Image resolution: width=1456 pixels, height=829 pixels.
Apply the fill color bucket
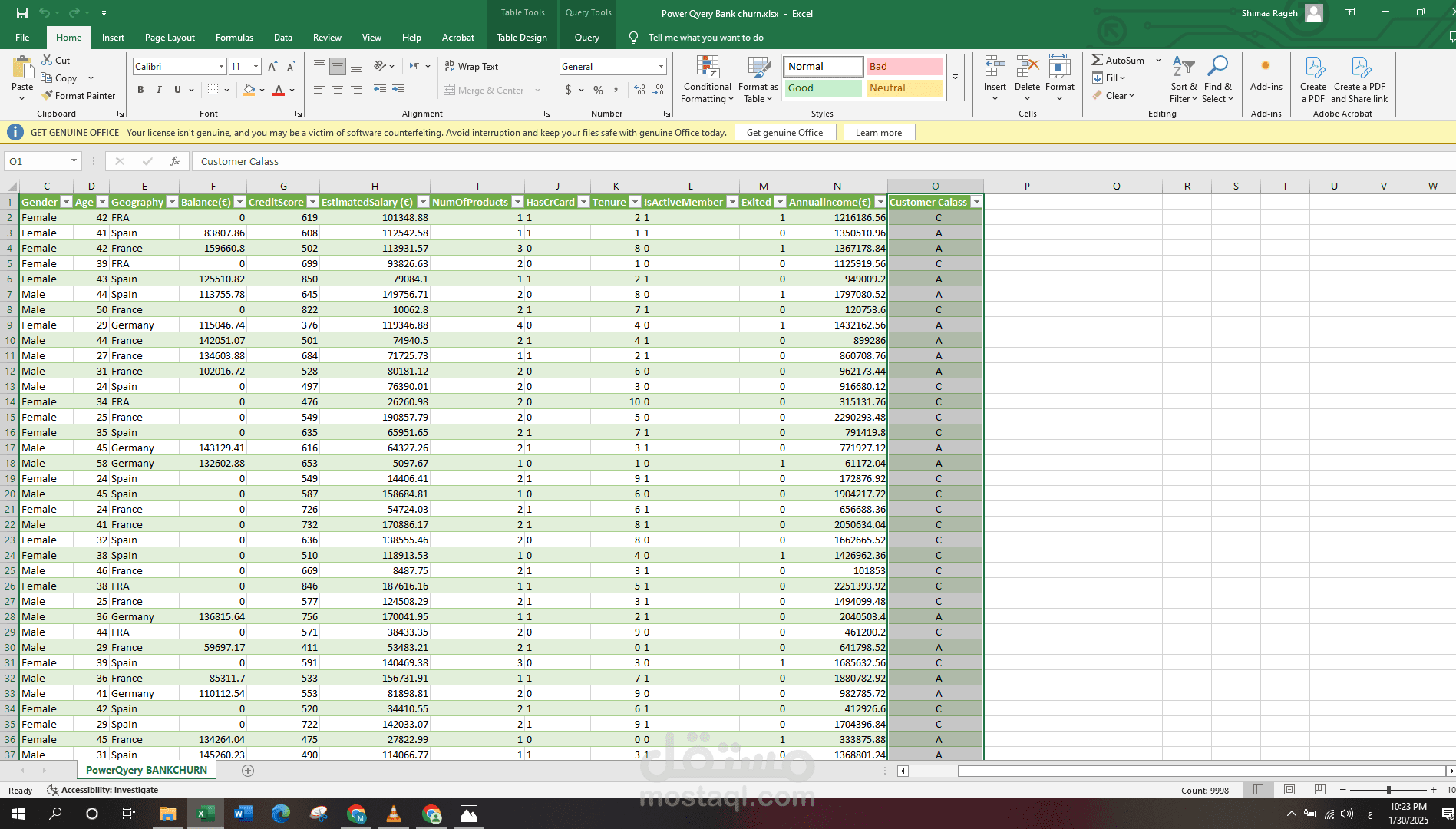[249, 90]
